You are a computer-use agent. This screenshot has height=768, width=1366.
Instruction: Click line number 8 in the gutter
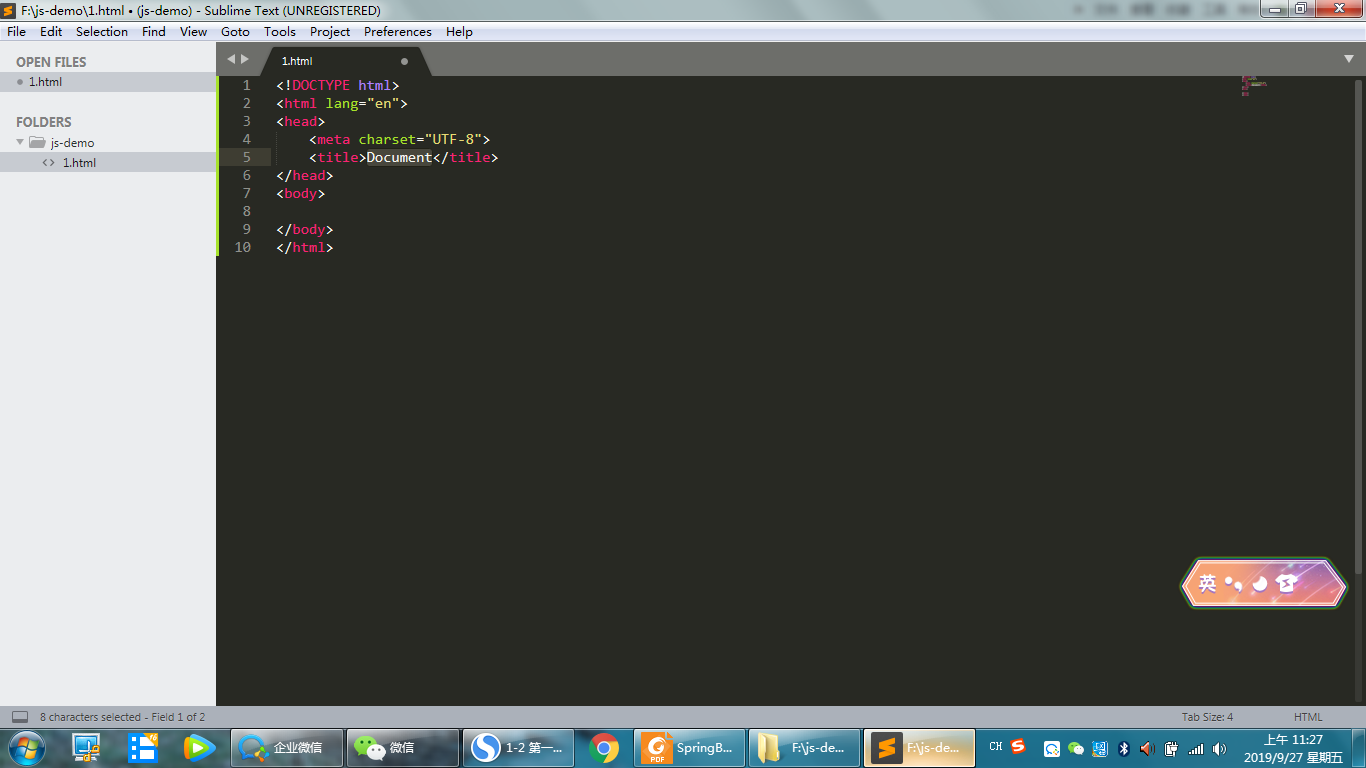246,211
